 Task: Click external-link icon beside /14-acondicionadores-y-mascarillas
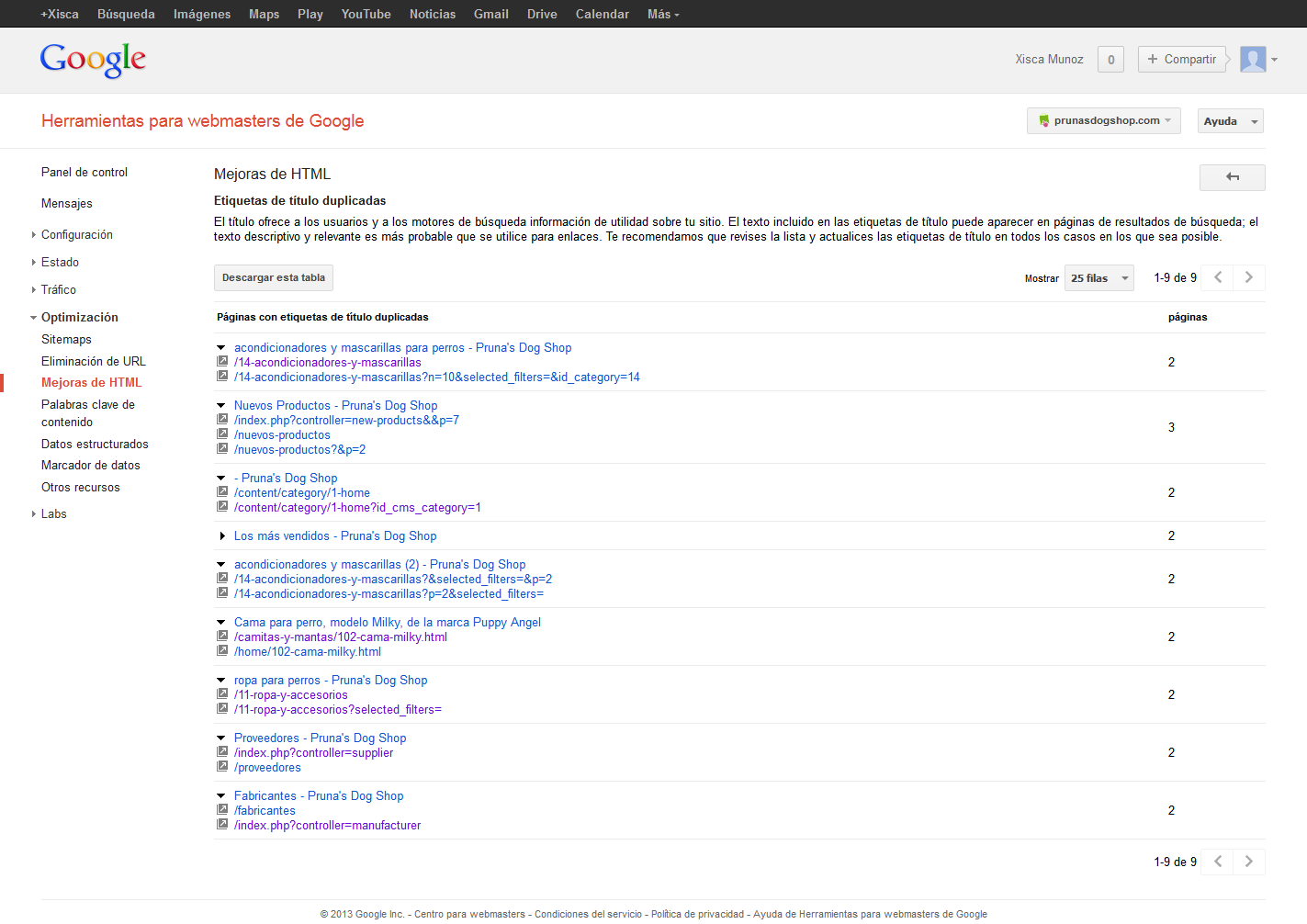222,361
